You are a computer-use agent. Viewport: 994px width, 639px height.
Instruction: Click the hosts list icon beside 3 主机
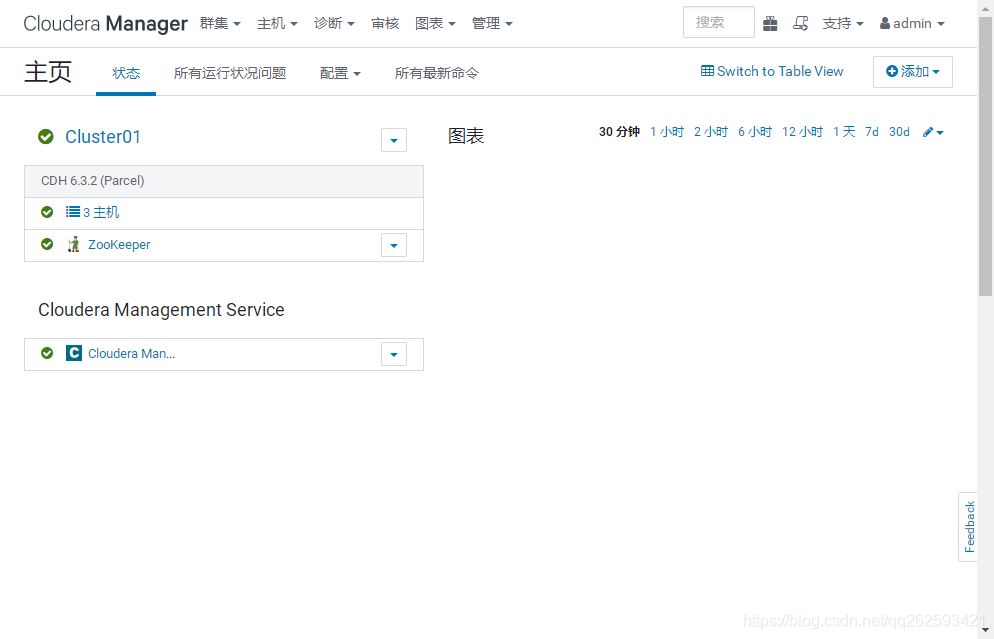tap(73, 212)
